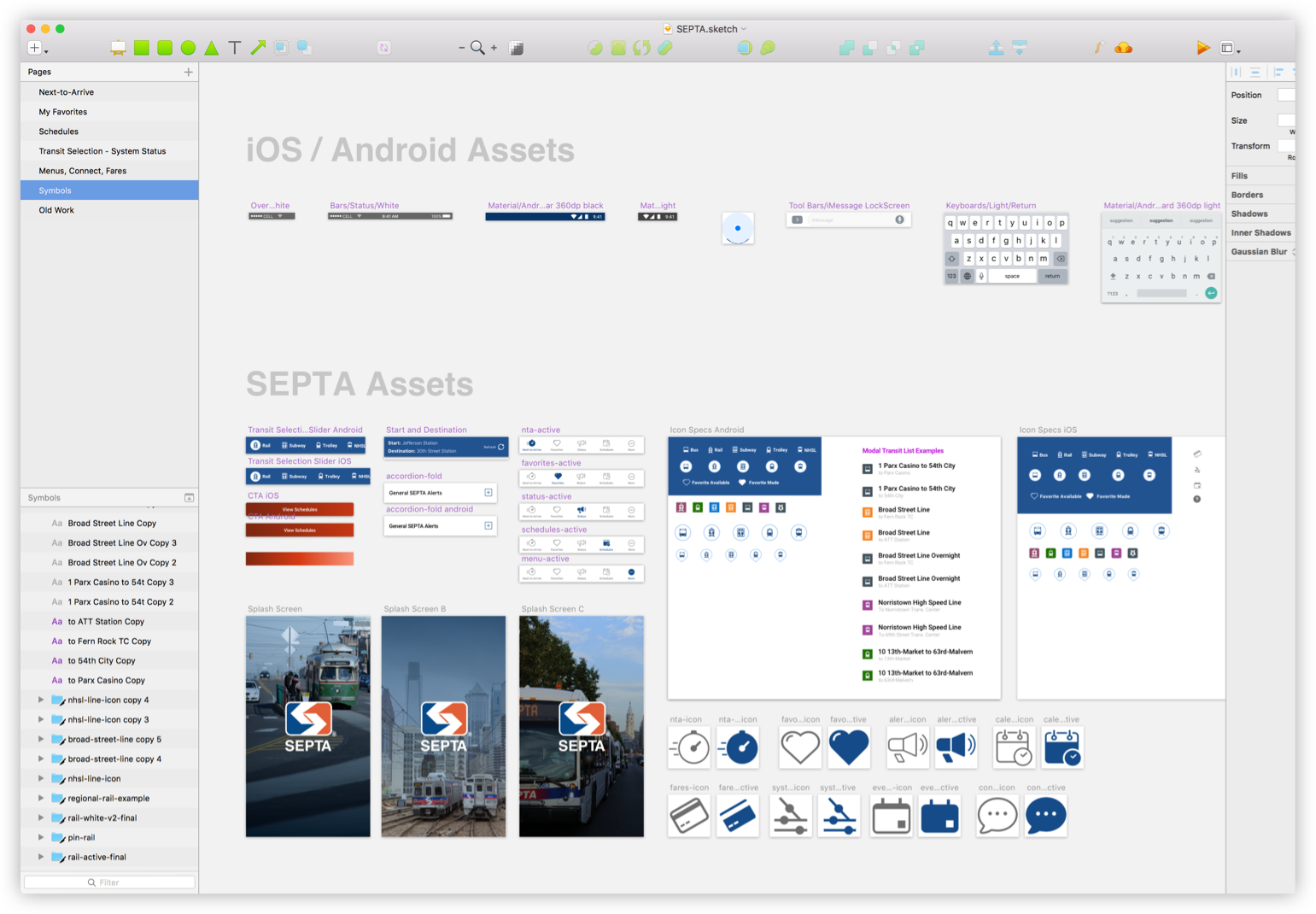The image size is (1316, 914).
Task: Add a new page with plus button
Action: click(x=188, y=72)
